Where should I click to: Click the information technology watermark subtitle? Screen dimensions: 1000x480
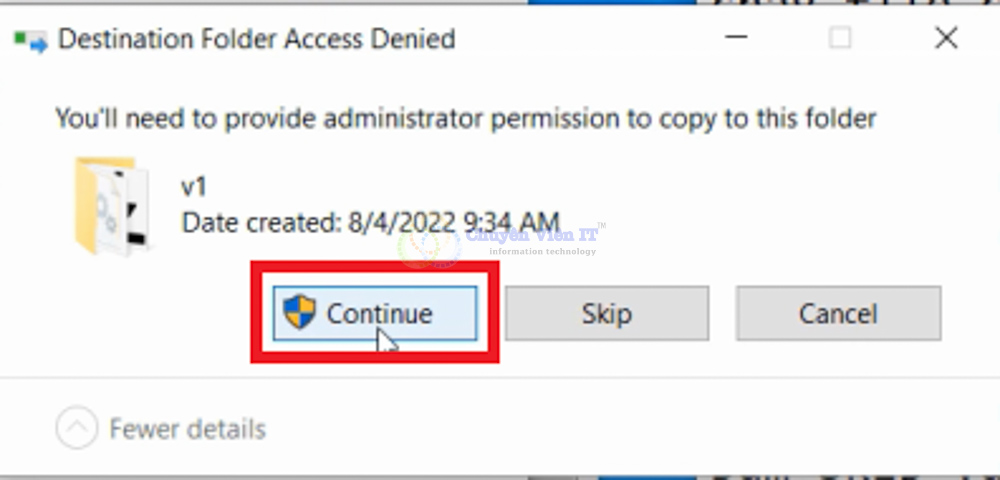[x=542, y=252]
